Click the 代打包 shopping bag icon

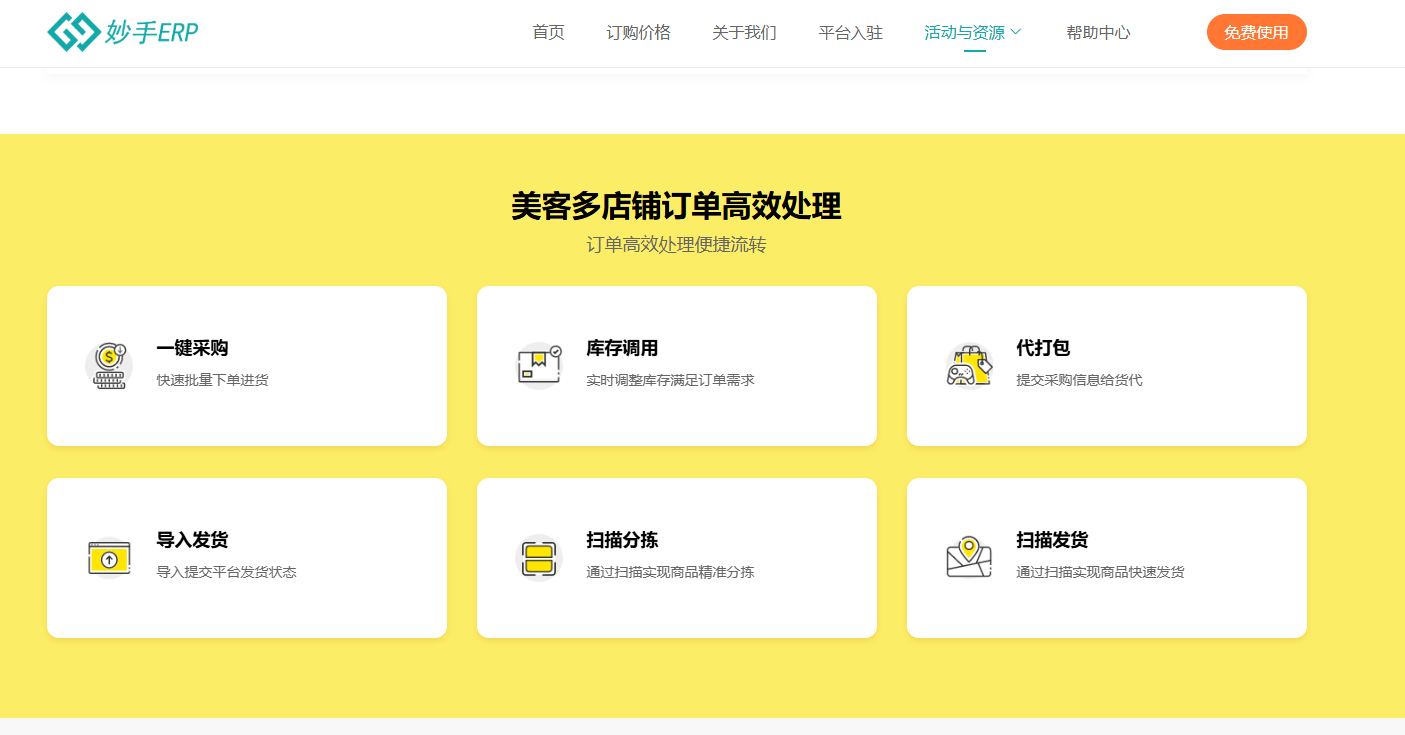point(968,365)
